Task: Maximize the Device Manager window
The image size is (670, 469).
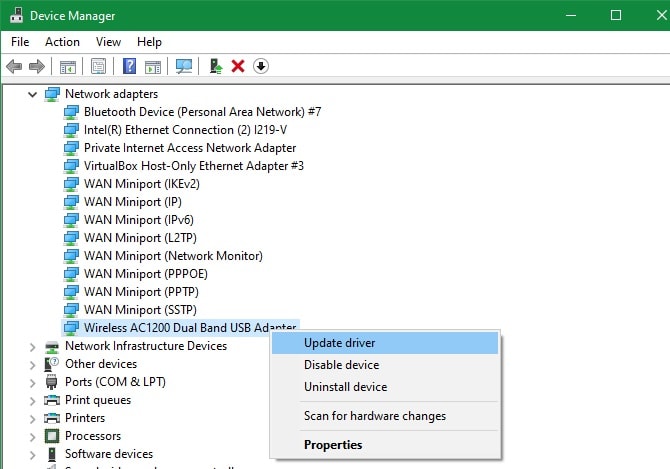Action: pyautogui.click(x=616, y=15)
